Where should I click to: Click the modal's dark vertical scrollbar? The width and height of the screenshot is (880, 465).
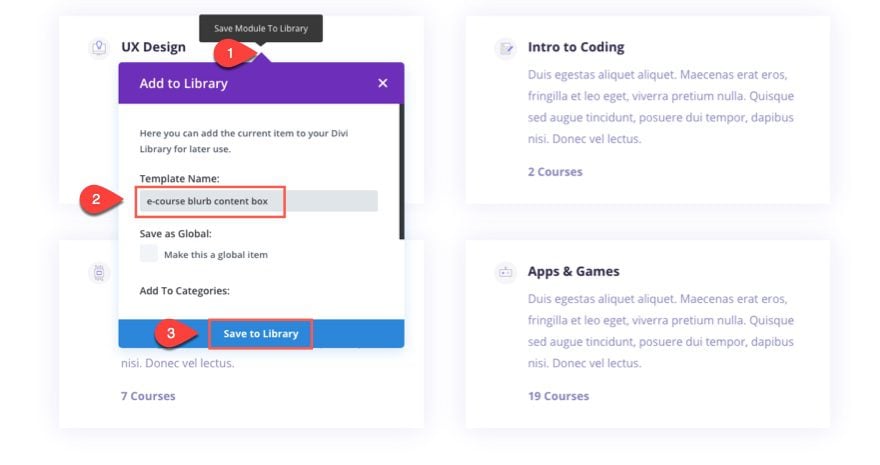coord(401,170)
